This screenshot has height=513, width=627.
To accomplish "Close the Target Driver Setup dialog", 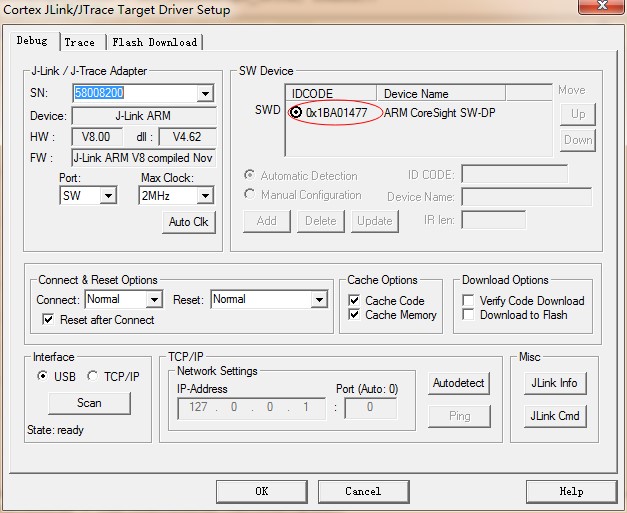I will click(x=601, y=6).
